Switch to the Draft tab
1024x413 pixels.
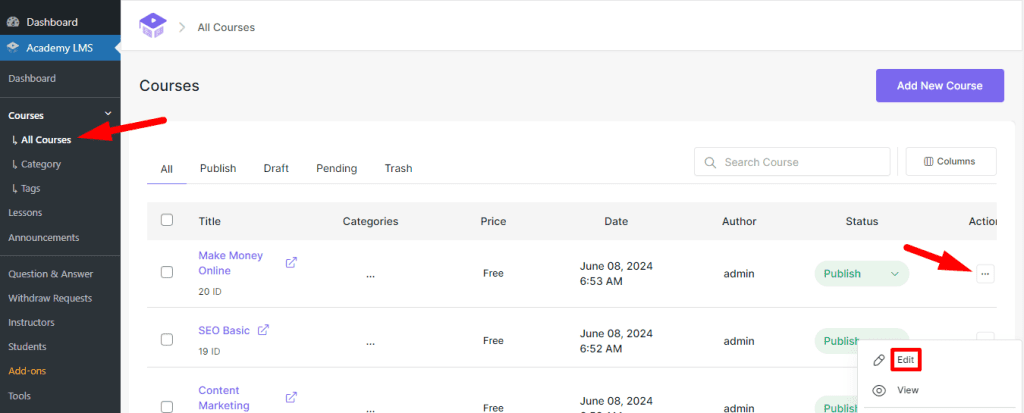(276, 168)
